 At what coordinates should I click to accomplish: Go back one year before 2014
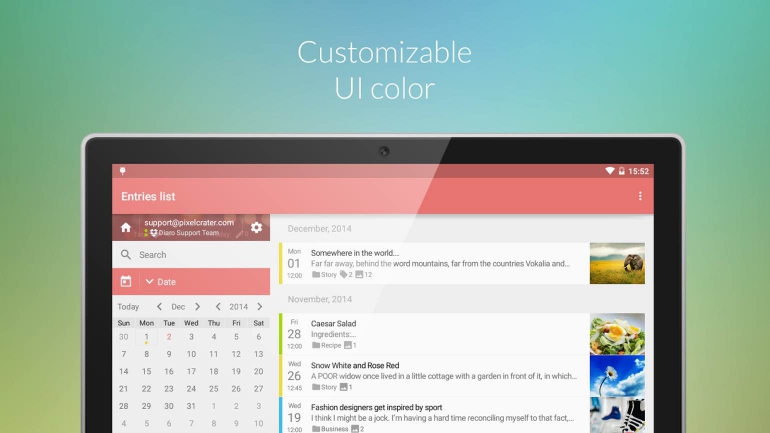(x=218, y=307)
